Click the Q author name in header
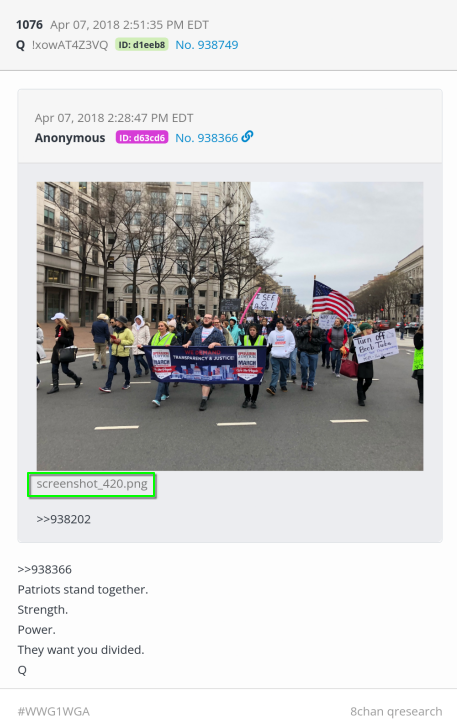 pos(20,45)
